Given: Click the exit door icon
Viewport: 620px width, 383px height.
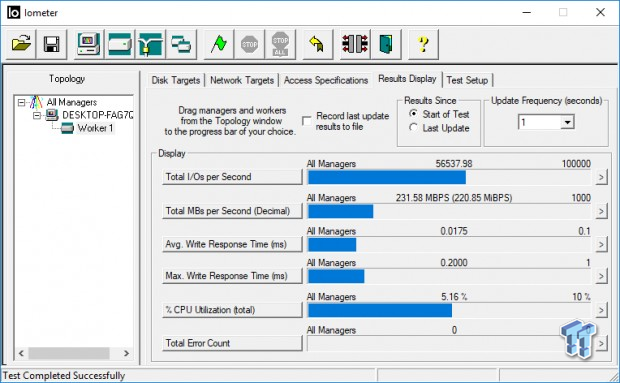Looking at the screenshot, I should click(x=386, y=44).
